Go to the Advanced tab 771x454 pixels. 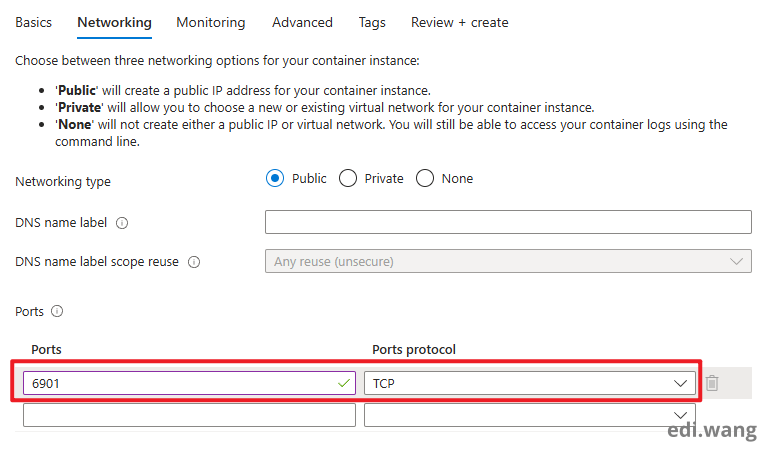point(302,22)
